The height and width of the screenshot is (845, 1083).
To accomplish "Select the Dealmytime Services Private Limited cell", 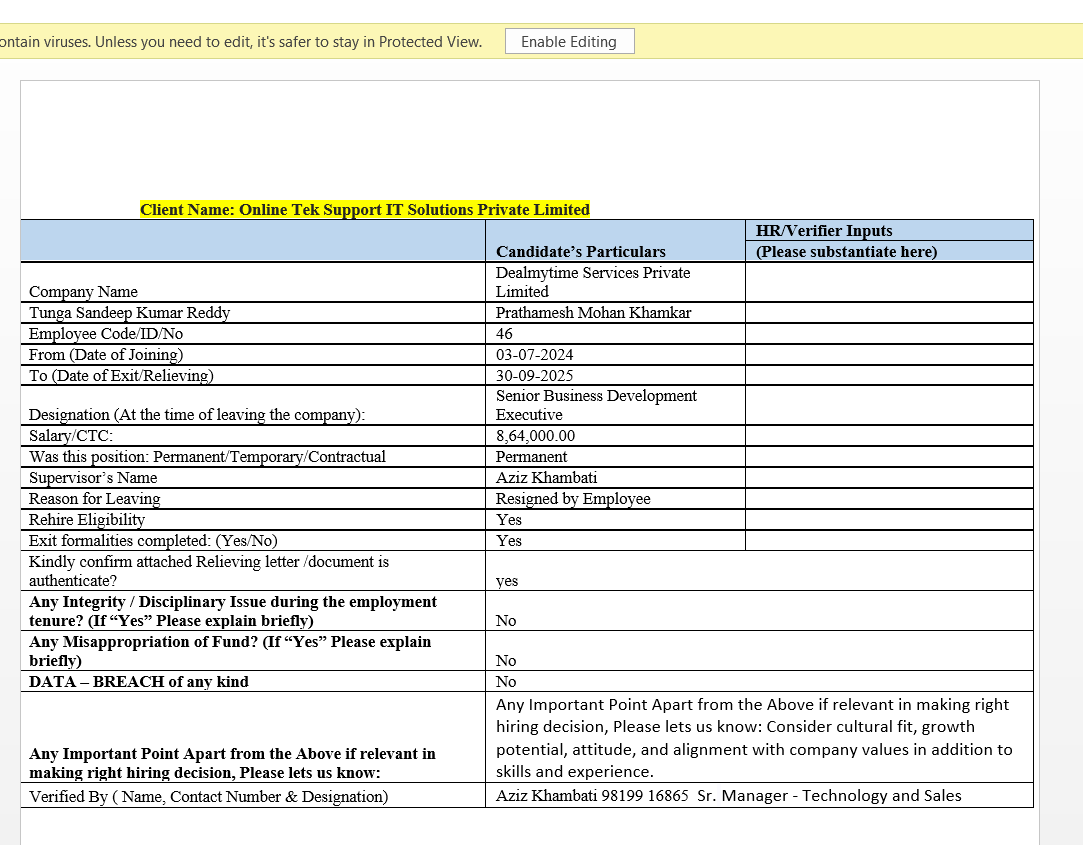I will click(592, 282).
